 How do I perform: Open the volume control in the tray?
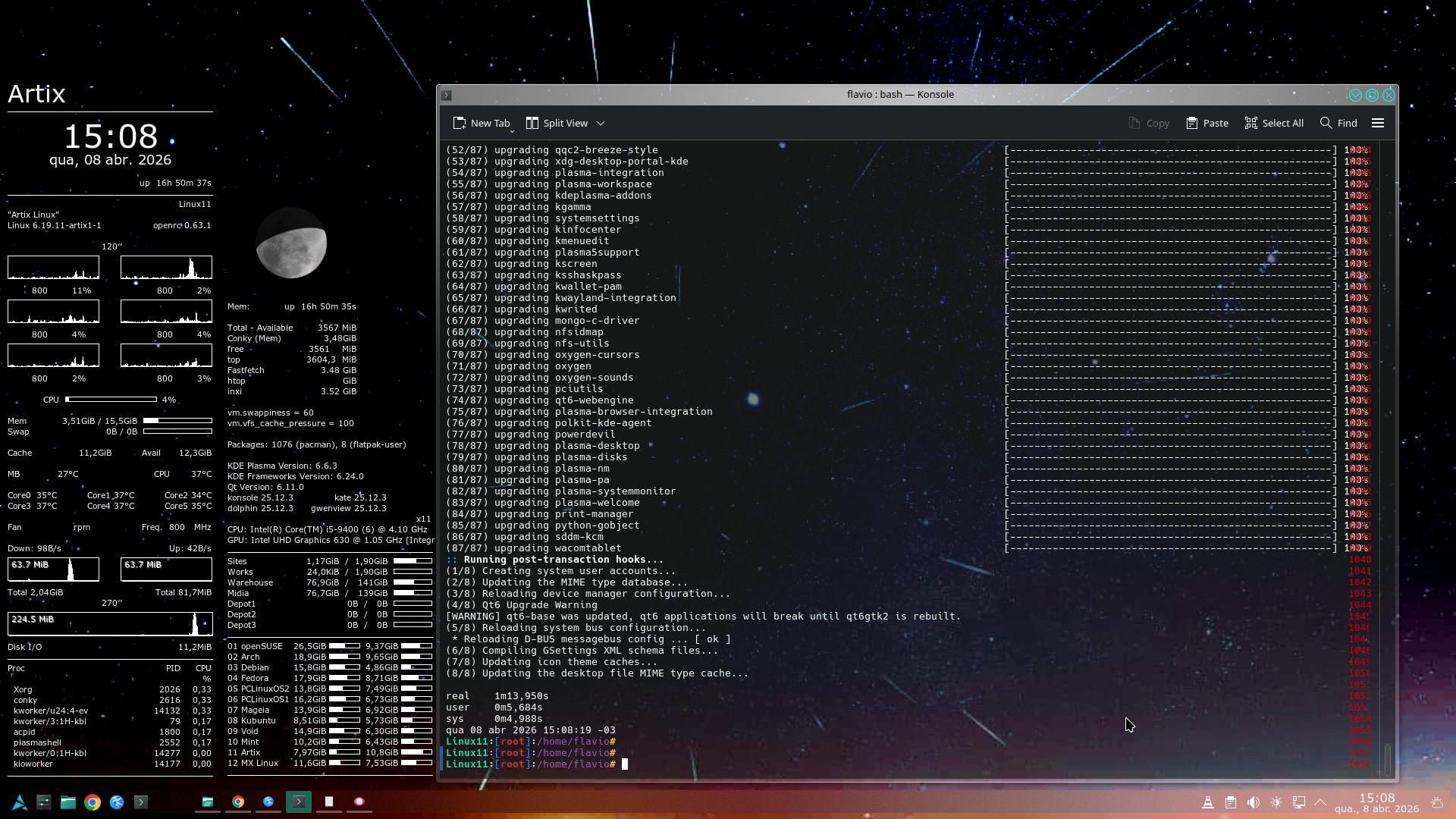(x=1254, y=802)
